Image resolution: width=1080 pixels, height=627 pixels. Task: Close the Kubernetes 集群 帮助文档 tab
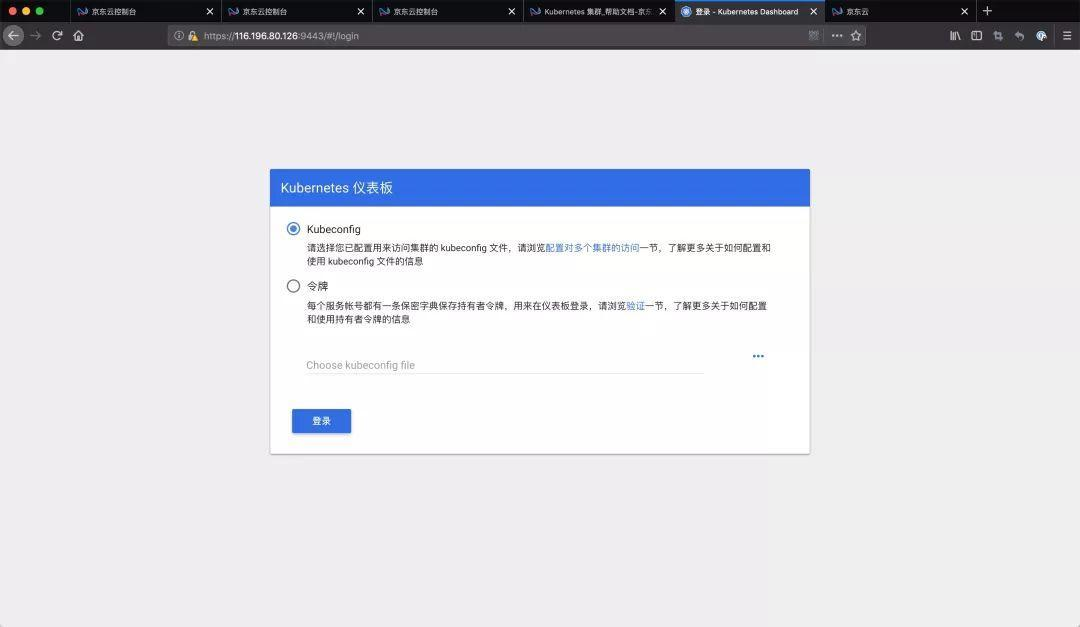pyautogui.click(x=663, y=12)
